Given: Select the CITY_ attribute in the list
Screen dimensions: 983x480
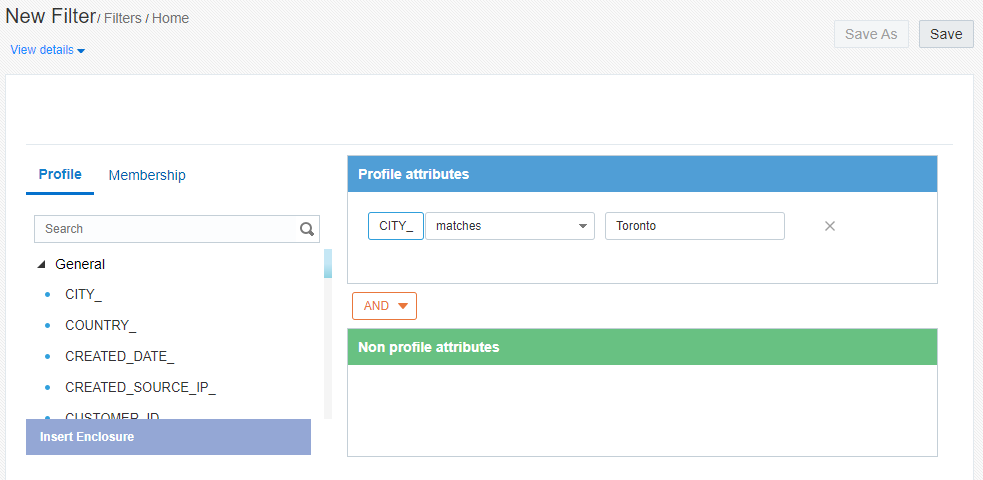Looking at the screenshot, I should coord(83,295).
